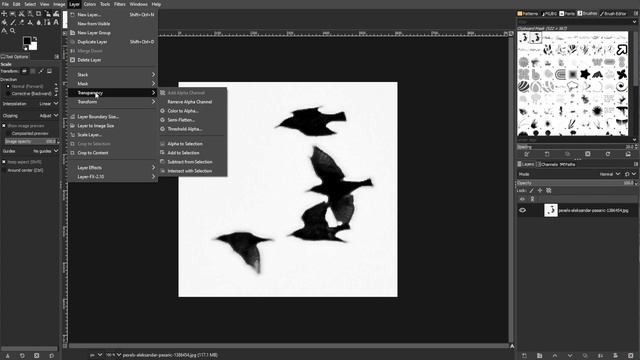
Task: Click Edit brush icon under brushes grid
Action: click(x=527, y=154)
